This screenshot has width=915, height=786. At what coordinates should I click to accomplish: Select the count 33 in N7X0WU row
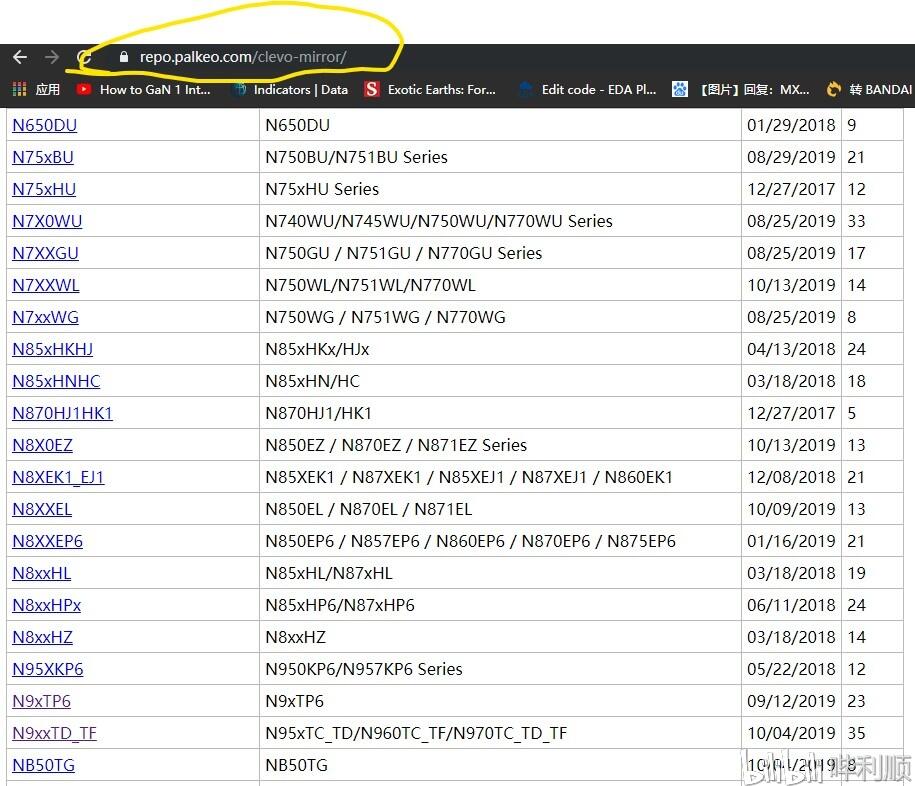(856, 222)
